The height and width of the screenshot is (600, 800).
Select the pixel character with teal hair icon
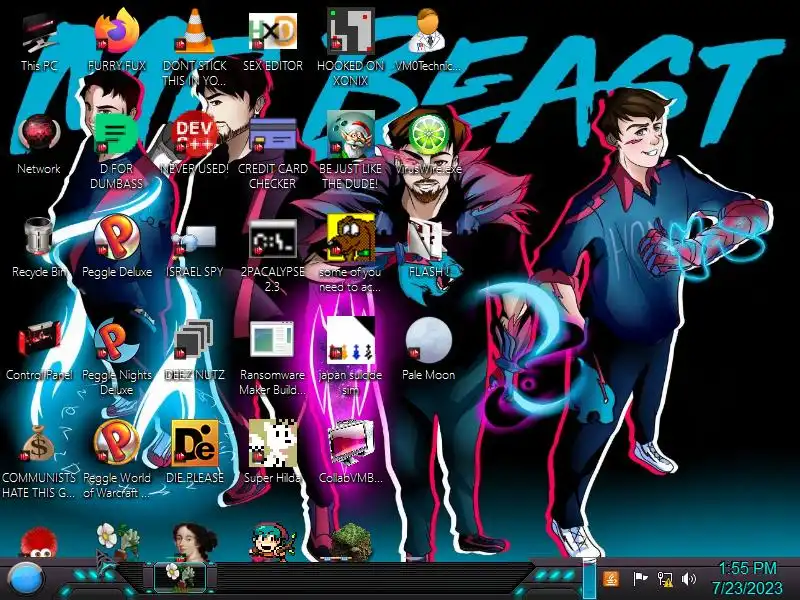pyautogui.click(x=272, y=542)
